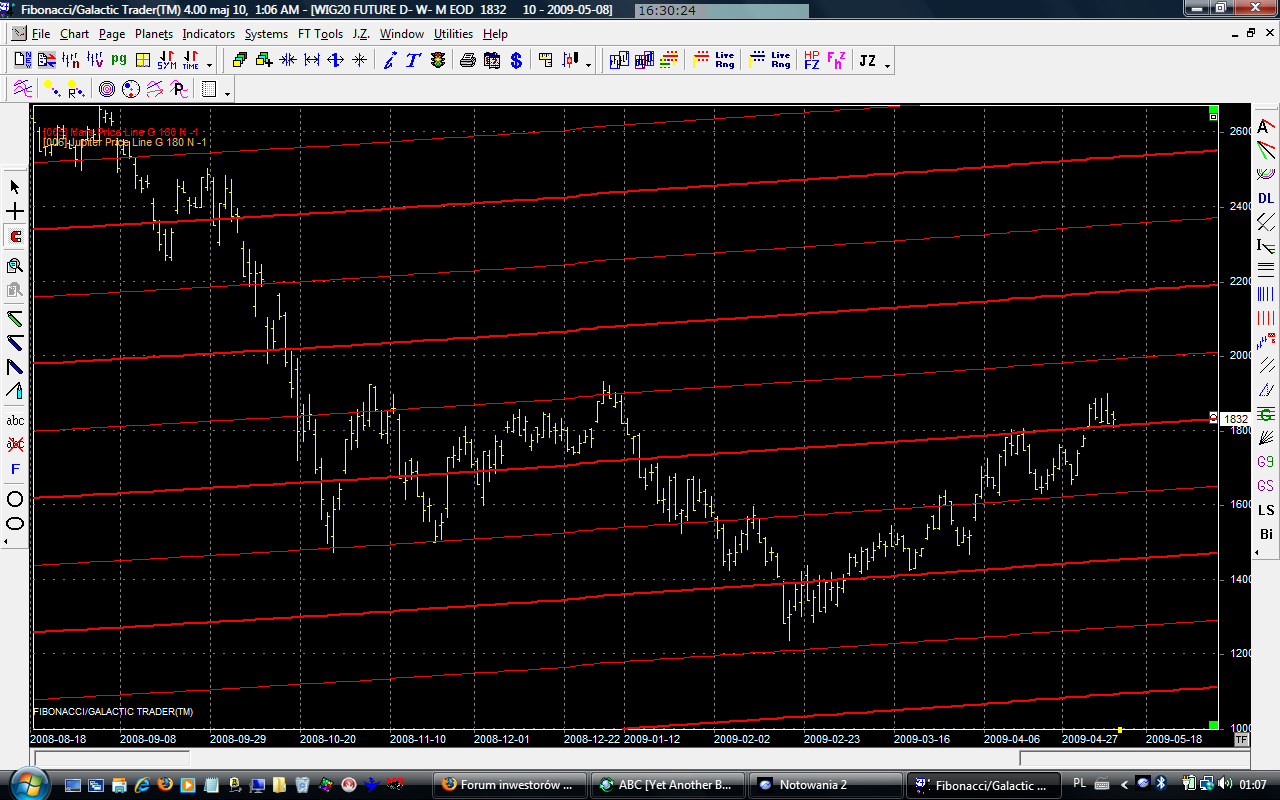Select the G9 tool in right sidebar
This screenshot has width=1280, height=800.
[1266, 462]
